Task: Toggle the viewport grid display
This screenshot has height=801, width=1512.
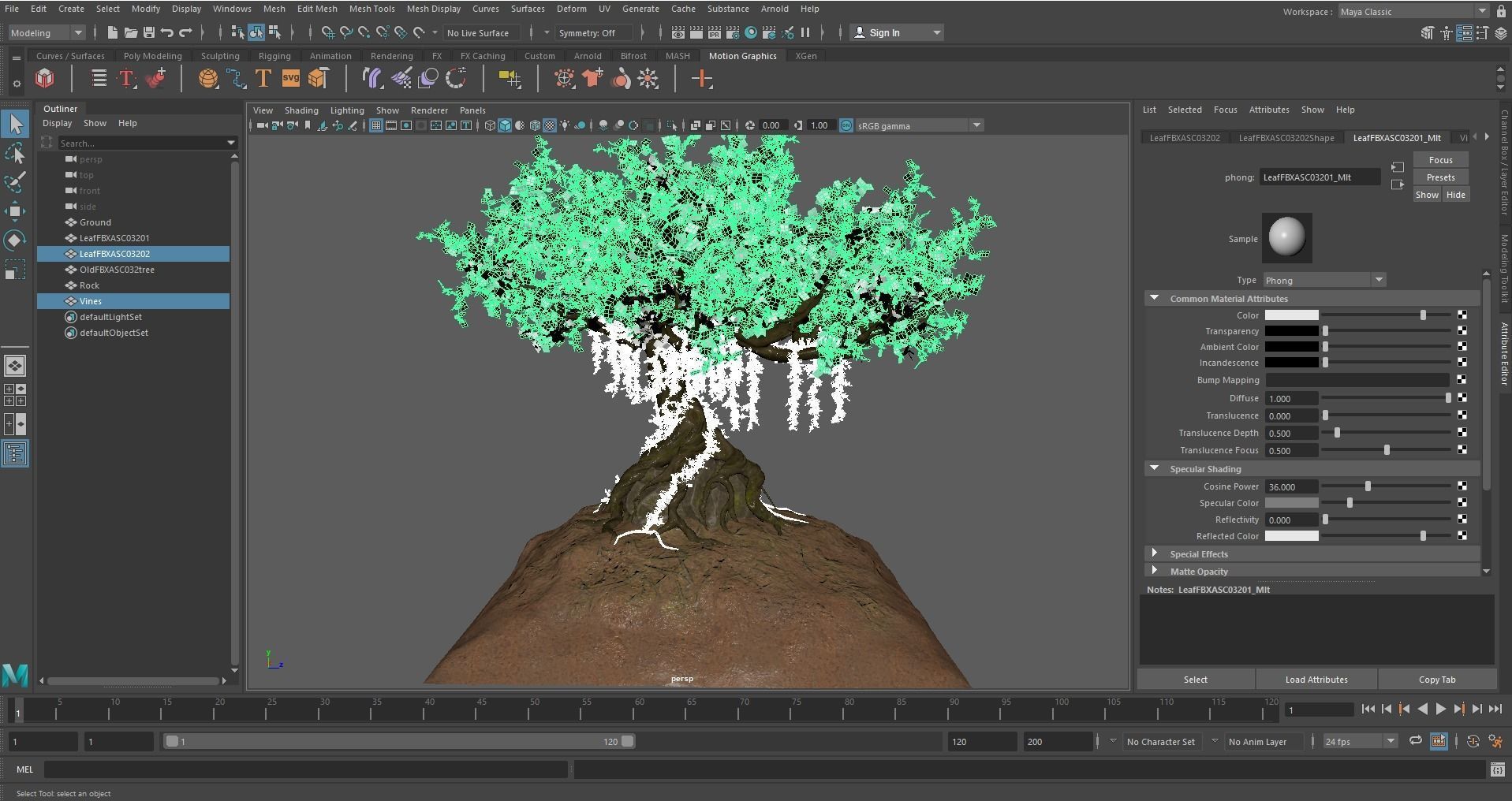Action: coord(376,125)
